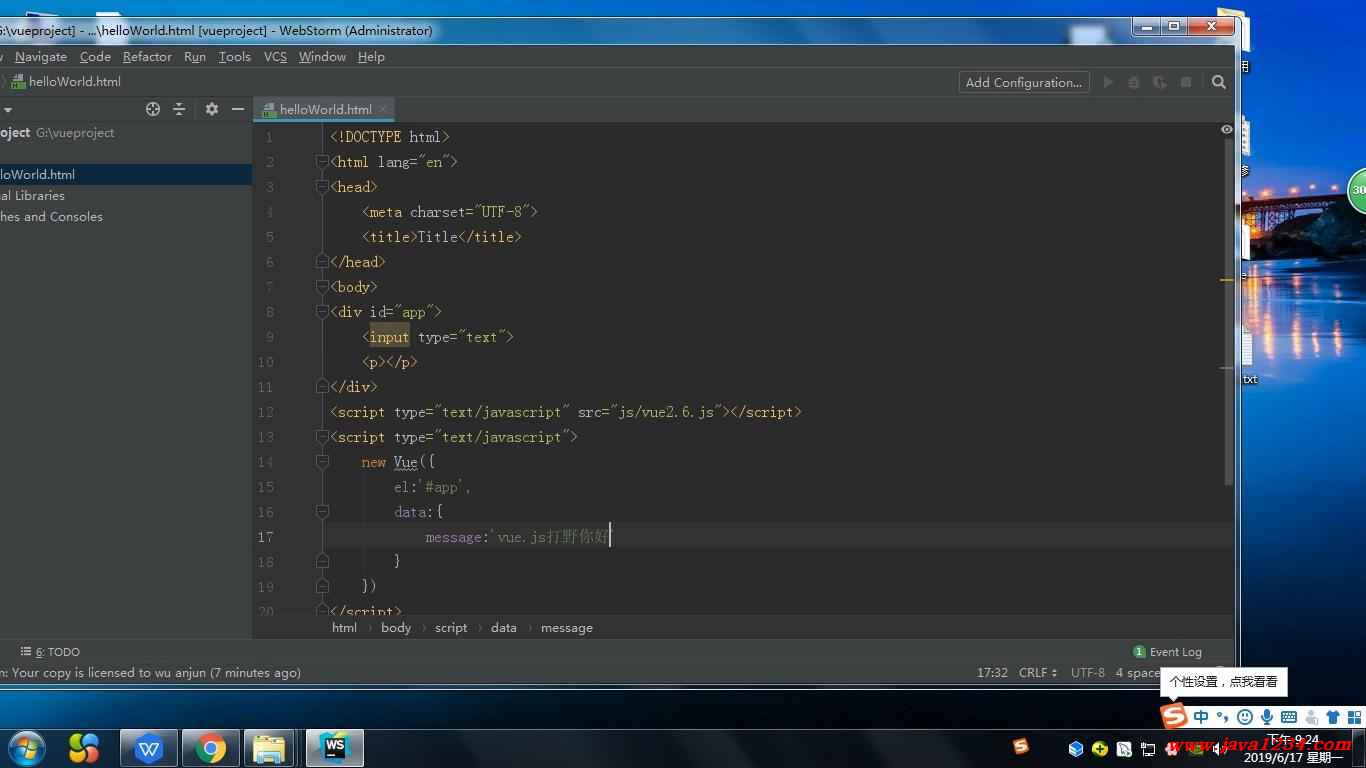
Task: Hide the Project panel with minus icon
Action: (238, 109)
